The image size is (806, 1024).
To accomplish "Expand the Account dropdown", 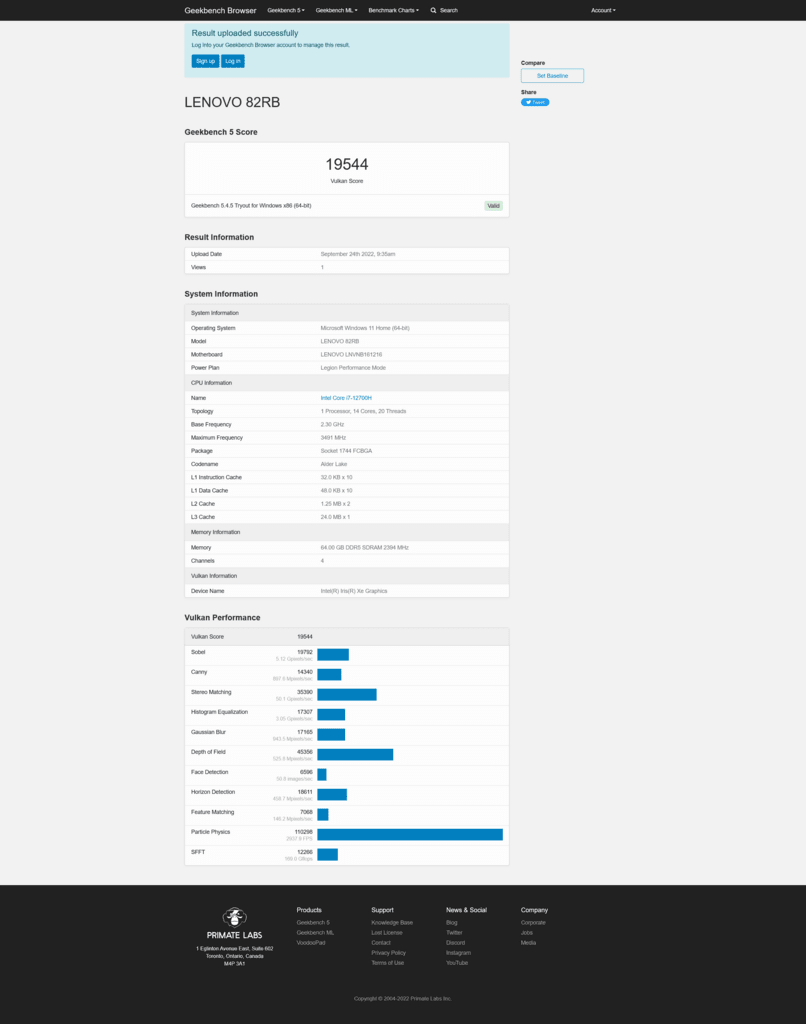I will [603, 10].
